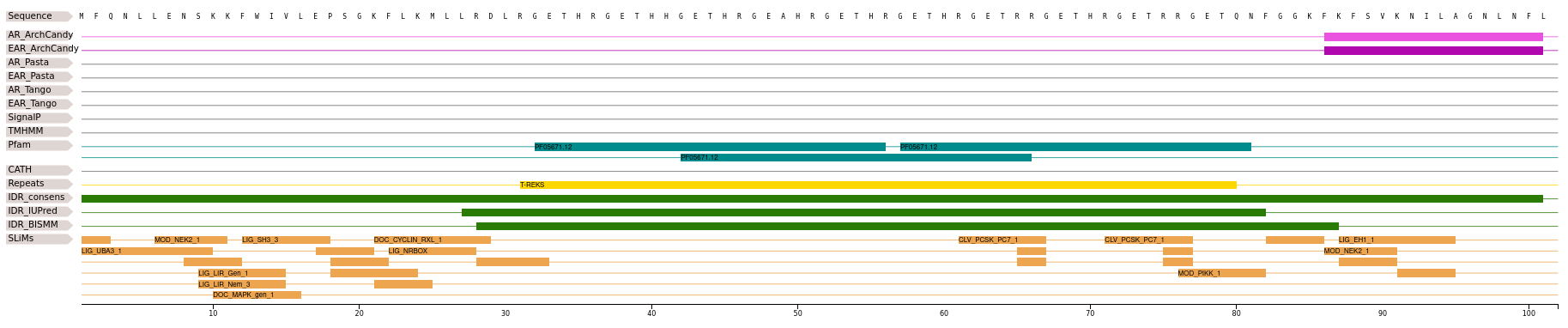1568x328 pixels.
Task: Click the IDR_BISMM green region bar
Action: pos(907,226)
